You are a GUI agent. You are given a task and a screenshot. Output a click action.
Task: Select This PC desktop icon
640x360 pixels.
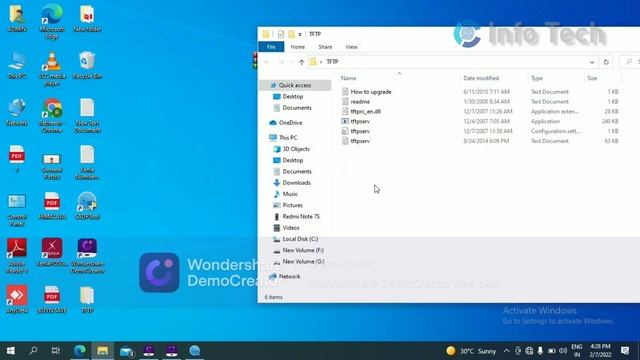tap(17, 65)
